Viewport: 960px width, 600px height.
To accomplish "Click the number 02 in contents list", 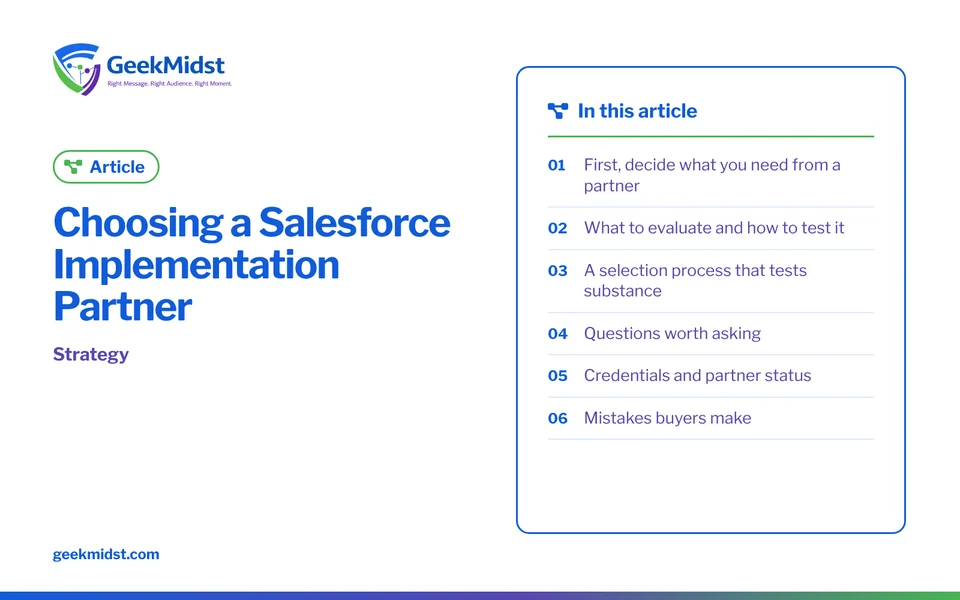I will tap(557, 228).
